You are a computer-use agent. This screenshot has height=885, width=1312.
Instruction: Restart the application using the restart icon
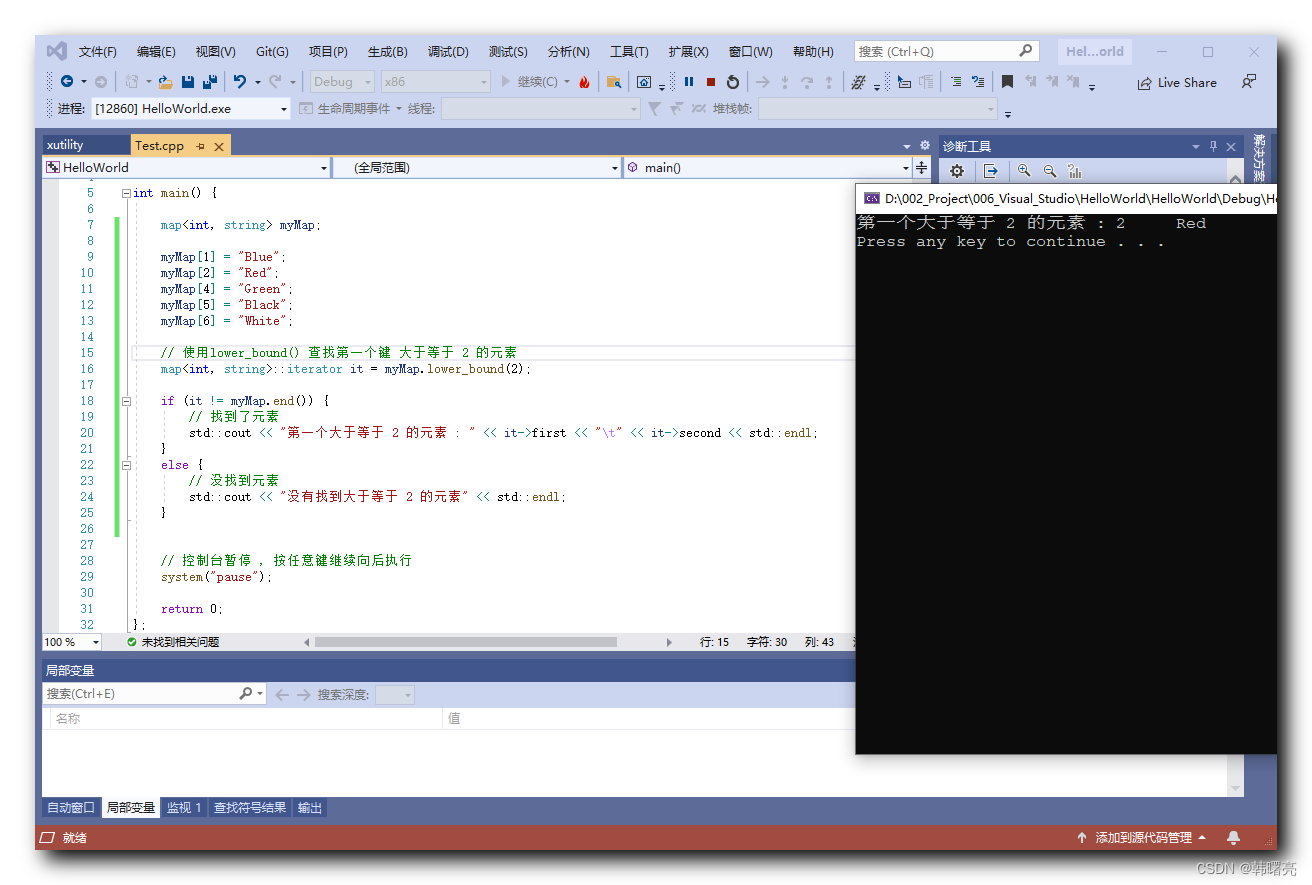tap(733, 82)
